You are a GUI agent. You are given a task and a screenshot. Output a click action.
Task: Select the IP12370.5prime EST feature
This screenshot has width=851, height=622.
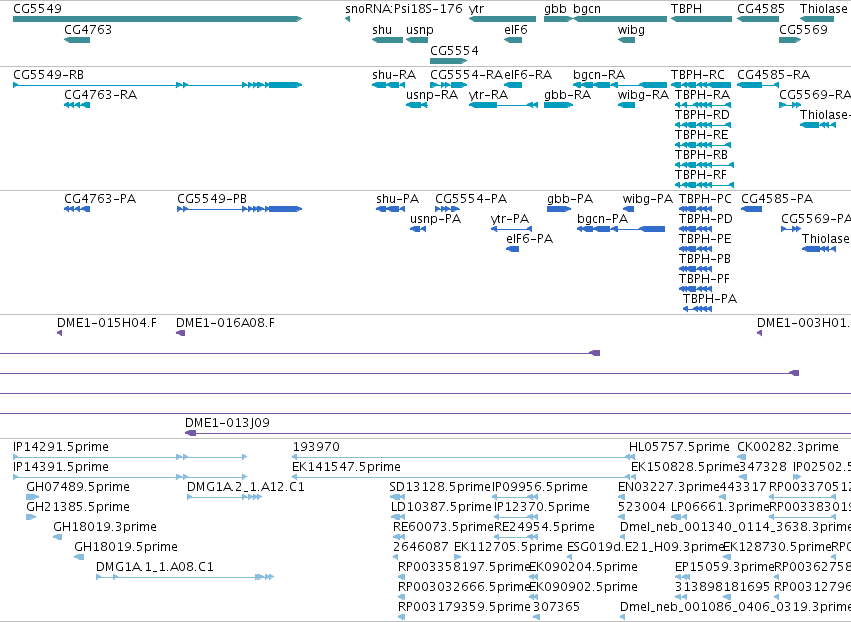pos(516,517)
